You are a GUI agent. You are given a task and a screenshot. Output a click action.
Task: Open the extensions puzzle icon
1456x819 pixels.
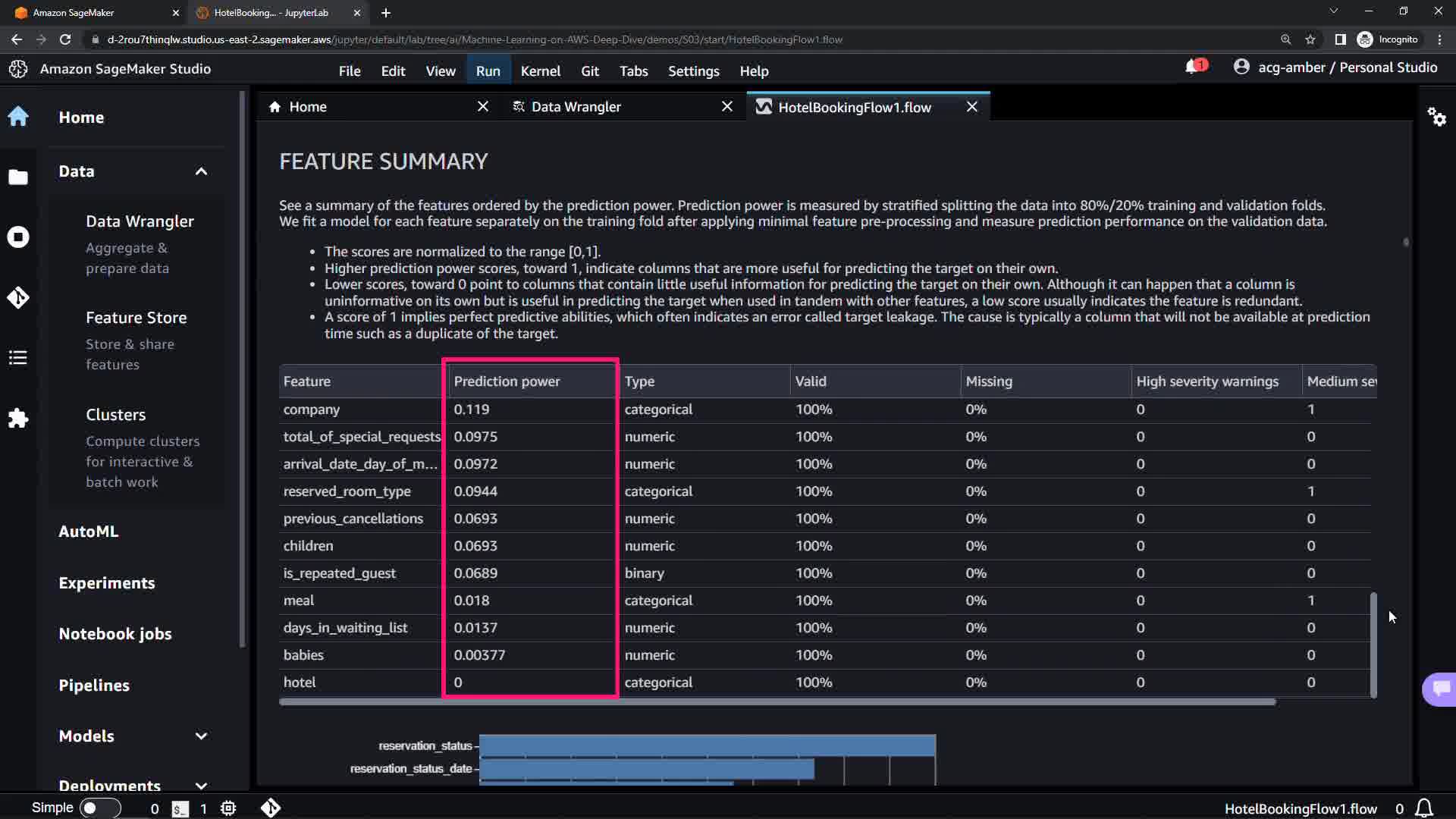pos(18,418)
